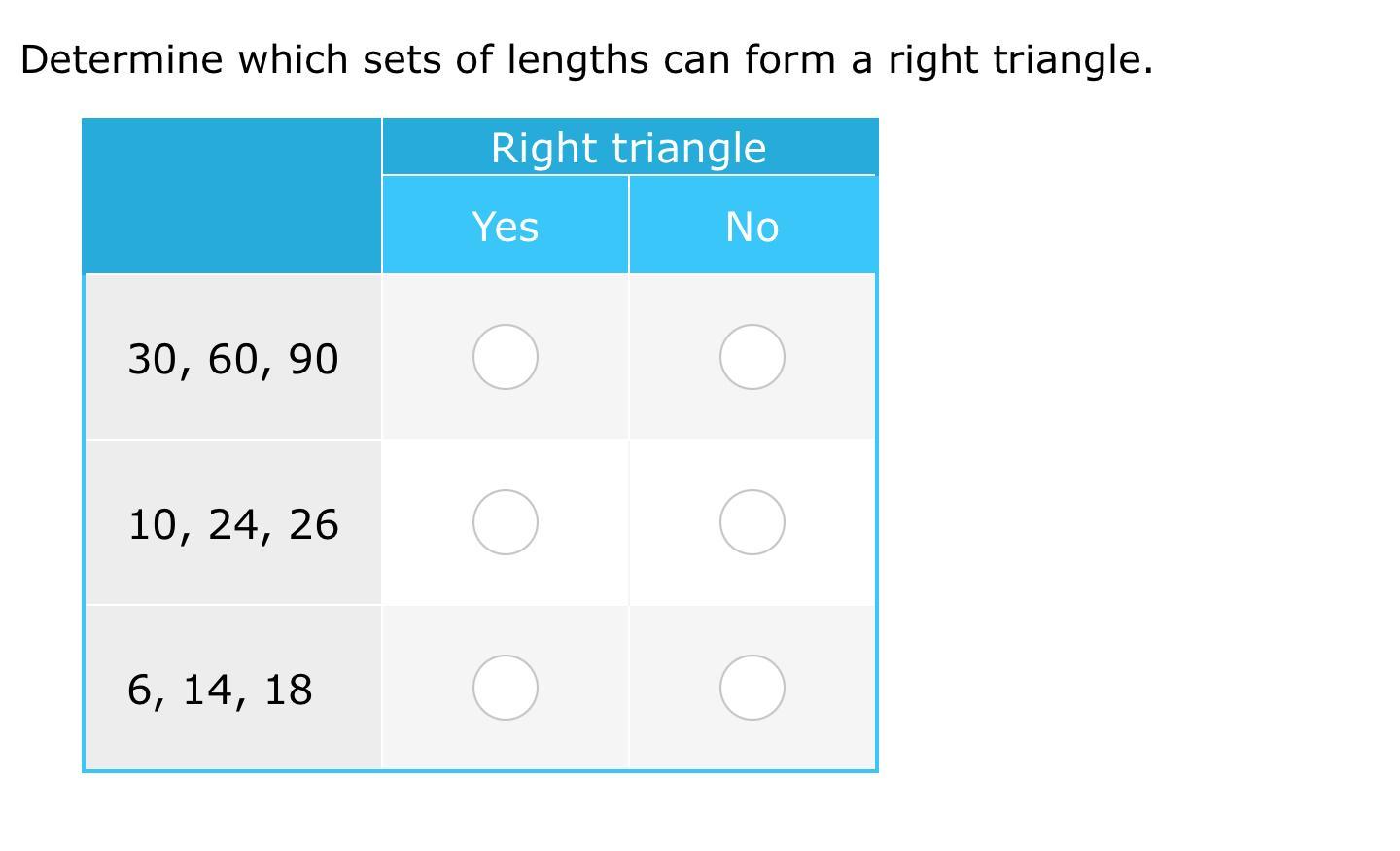Image resolution: width=1400 pixels, height=851 pixels.
Task: Select No for 30, 60, 90
Action: pyautogui.click(x=752, y=357)
